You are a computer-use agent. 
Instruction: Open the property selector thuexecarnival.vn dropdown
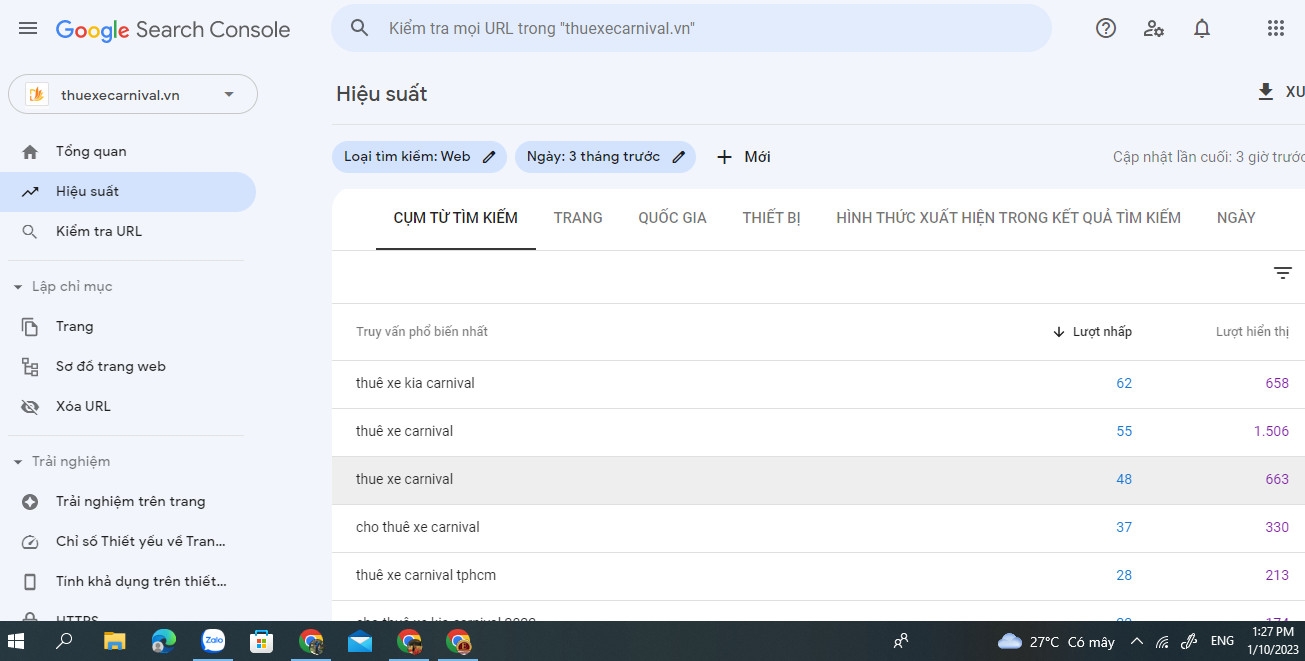click(133, 95)
